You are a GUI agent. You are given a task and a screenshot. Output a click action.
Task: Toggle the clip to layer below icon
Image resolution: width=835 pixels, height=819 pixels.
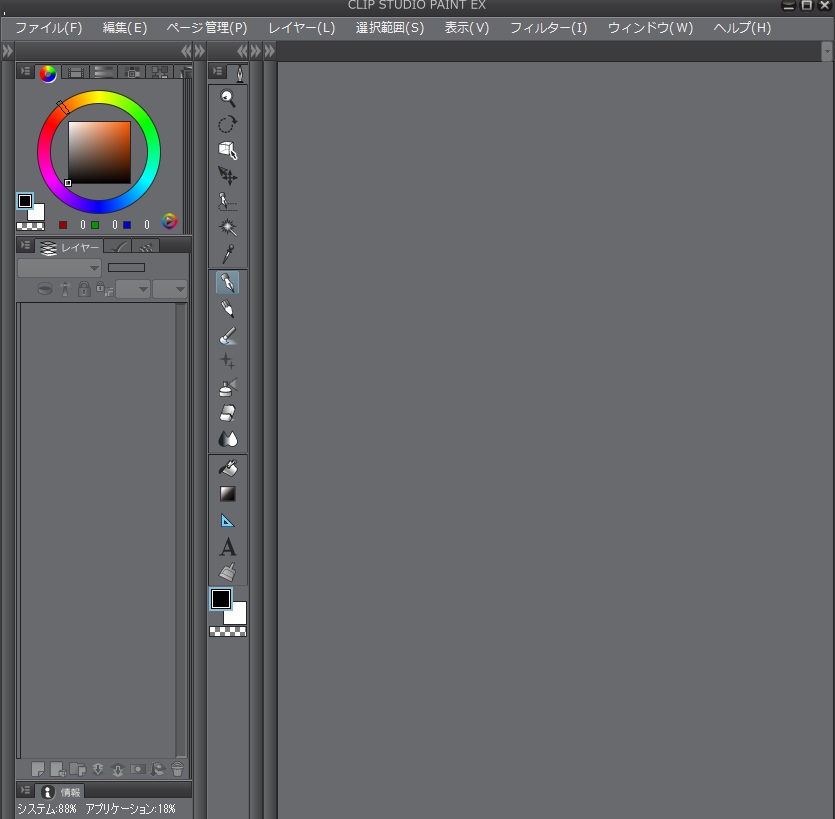45,289
